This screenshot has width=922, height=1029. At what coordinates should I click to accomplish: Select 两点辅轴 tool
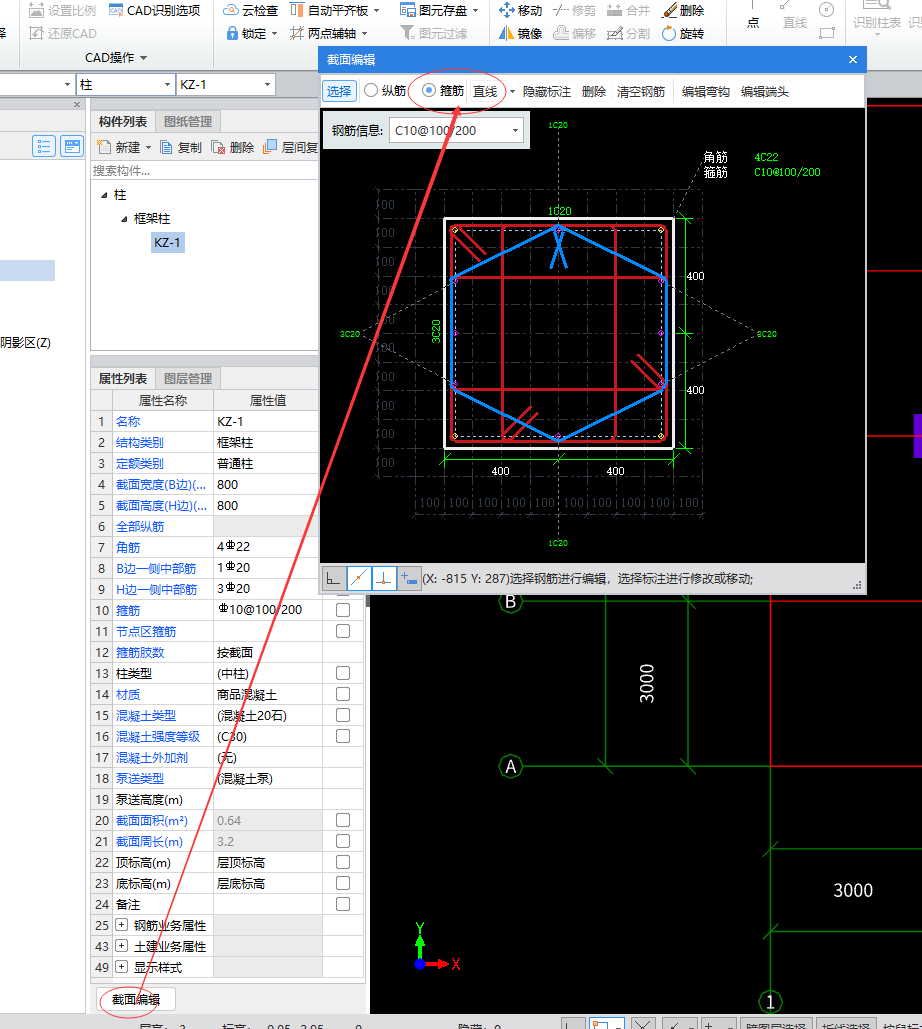328,33
